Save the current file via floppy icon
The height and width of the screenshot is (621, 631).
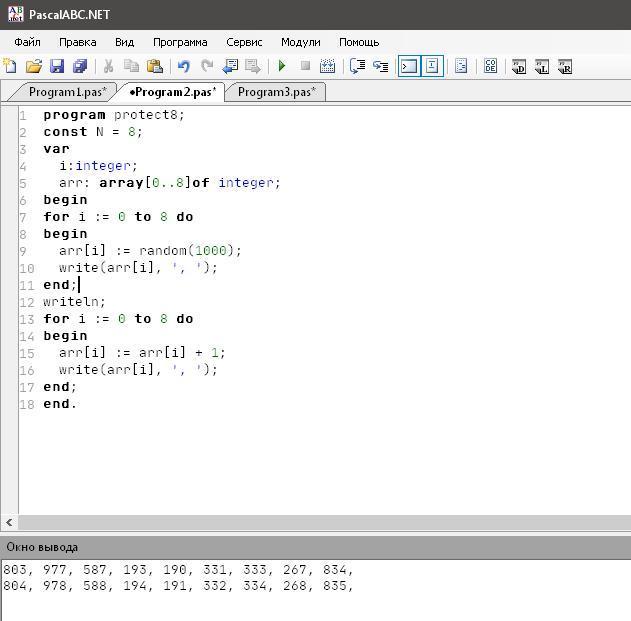(x=57, y=67)
